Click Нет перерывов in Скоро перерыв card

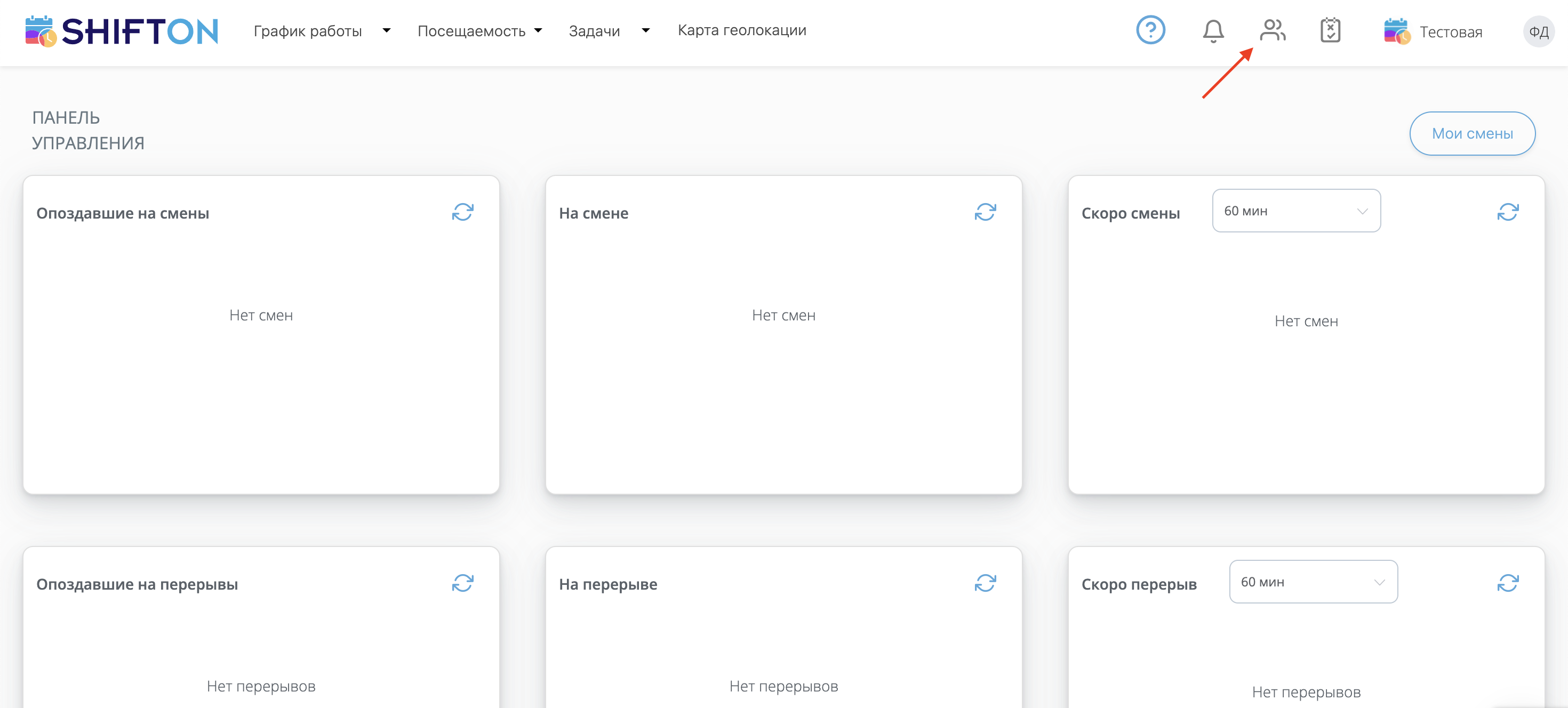(1306, 692)
